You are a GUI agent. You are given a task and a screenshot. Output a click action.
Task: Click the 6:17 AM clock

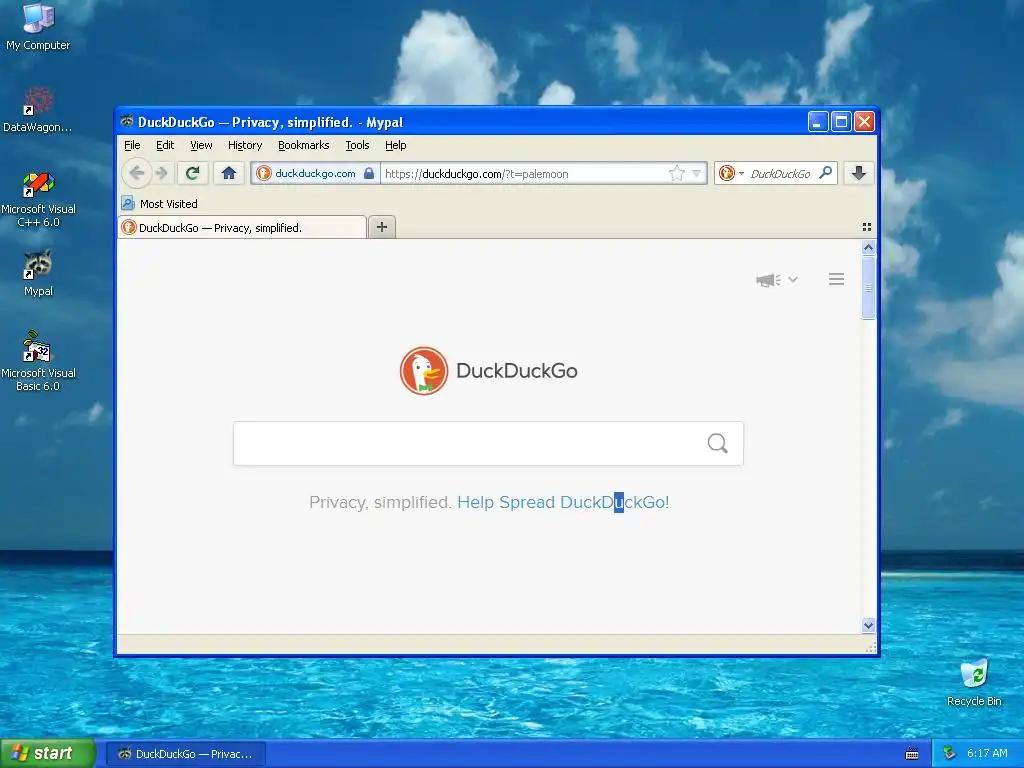click(x=987, y=754)
